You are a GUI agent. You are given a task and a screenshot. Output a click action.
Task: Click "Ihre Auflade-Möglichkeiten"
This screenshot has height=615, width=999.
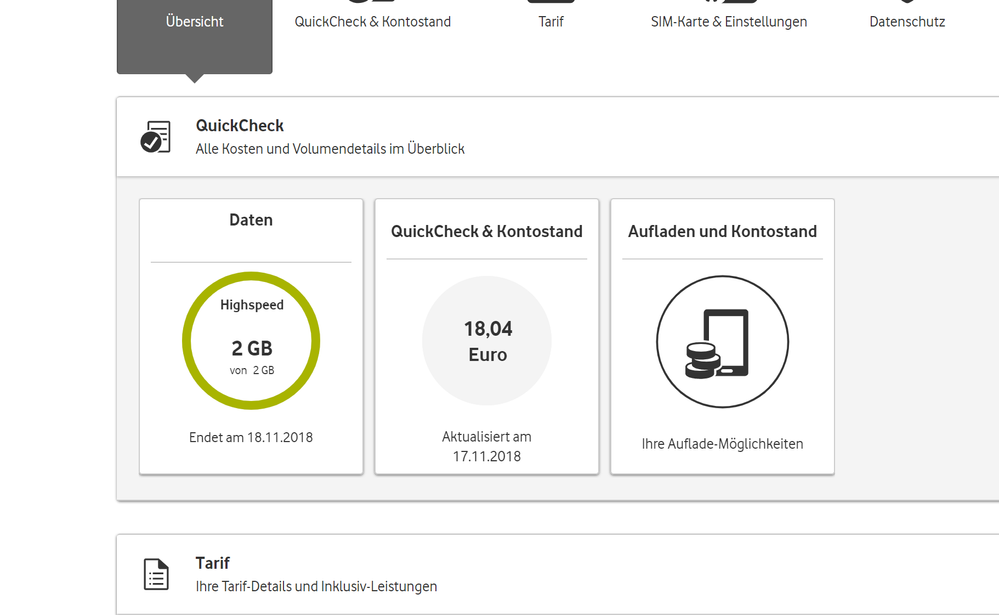click(722, 443)
